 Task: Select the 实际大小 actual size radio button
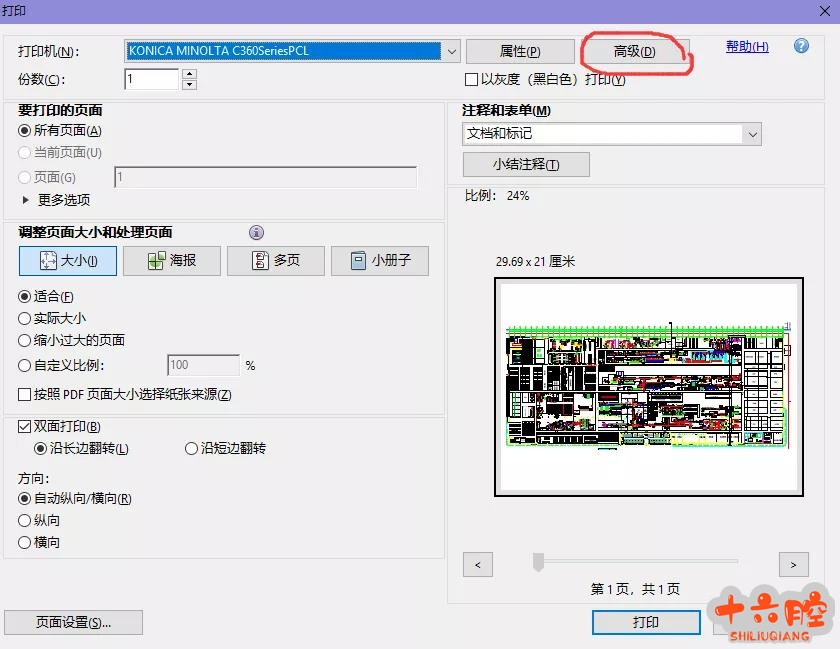point(25,318)
